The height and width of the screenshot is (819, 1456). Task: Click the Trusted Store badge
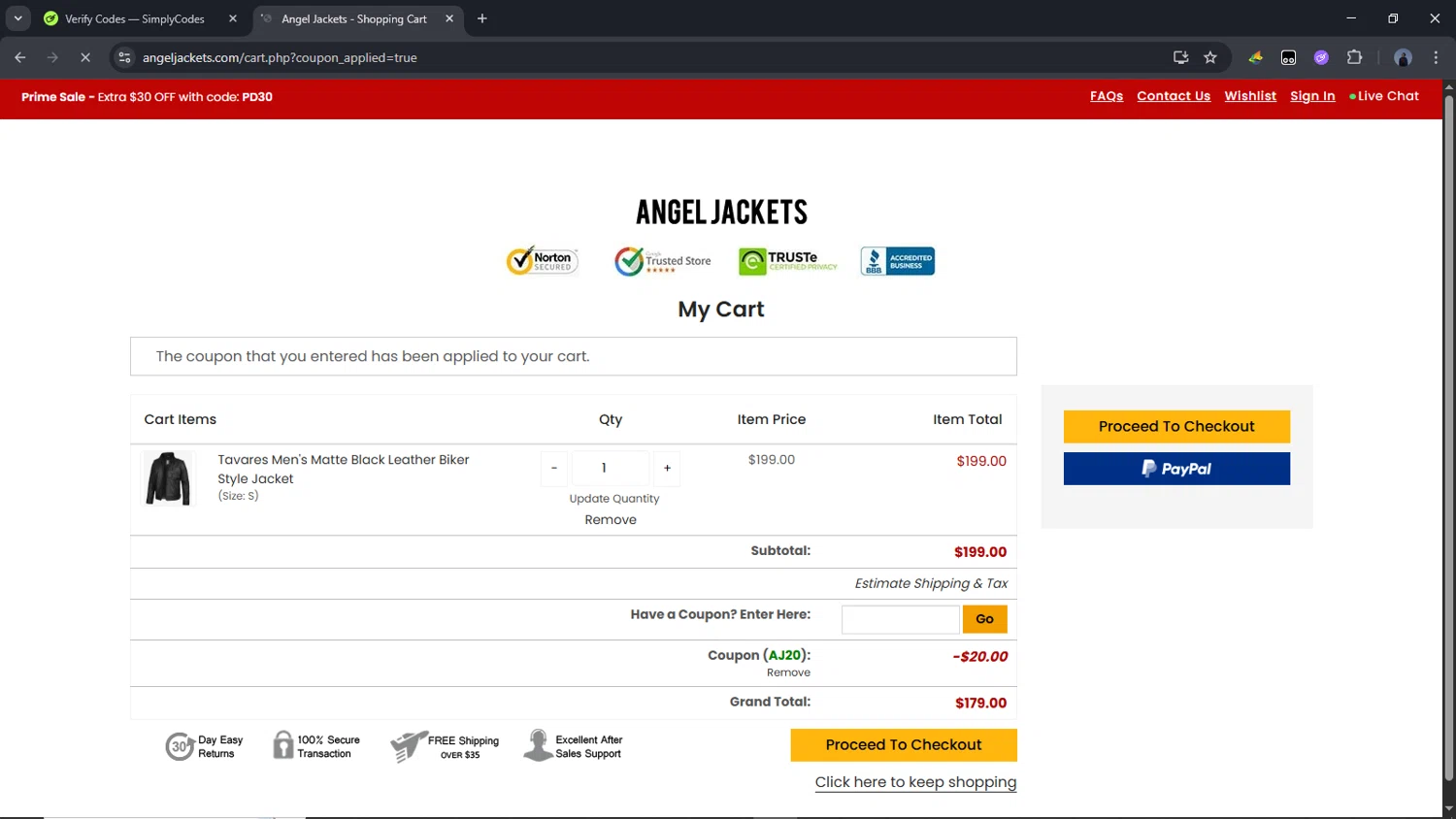(663, 261)
